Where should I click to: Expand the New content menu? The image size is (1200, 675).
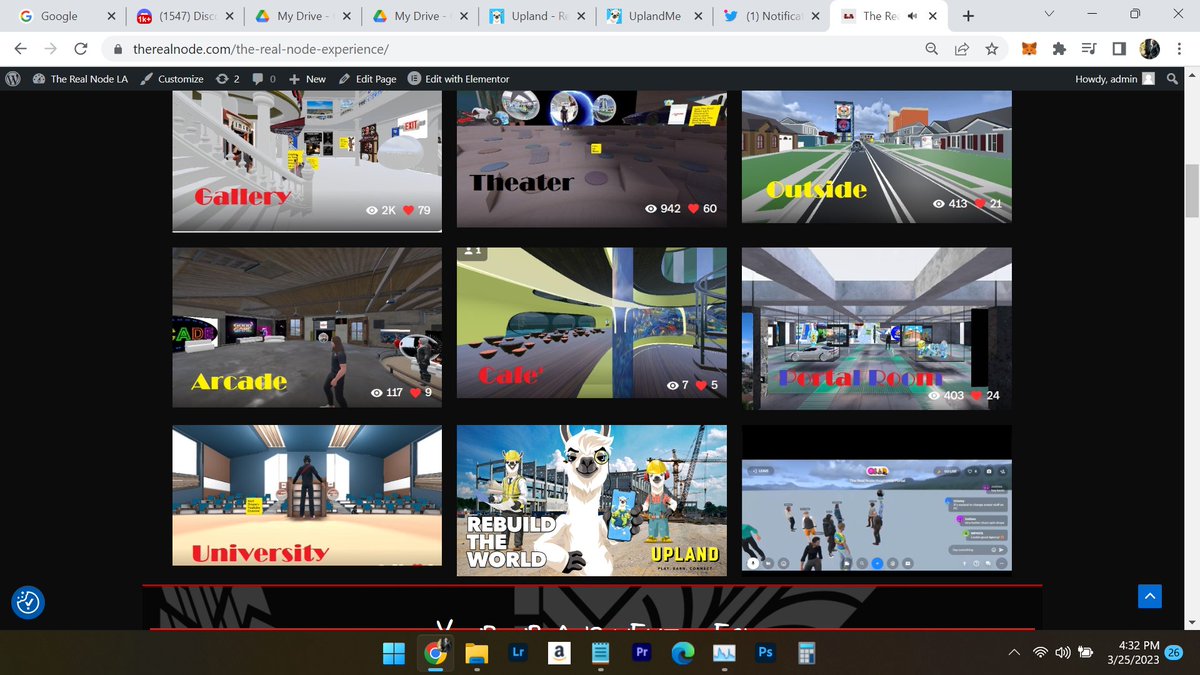[x=307, y=78]
